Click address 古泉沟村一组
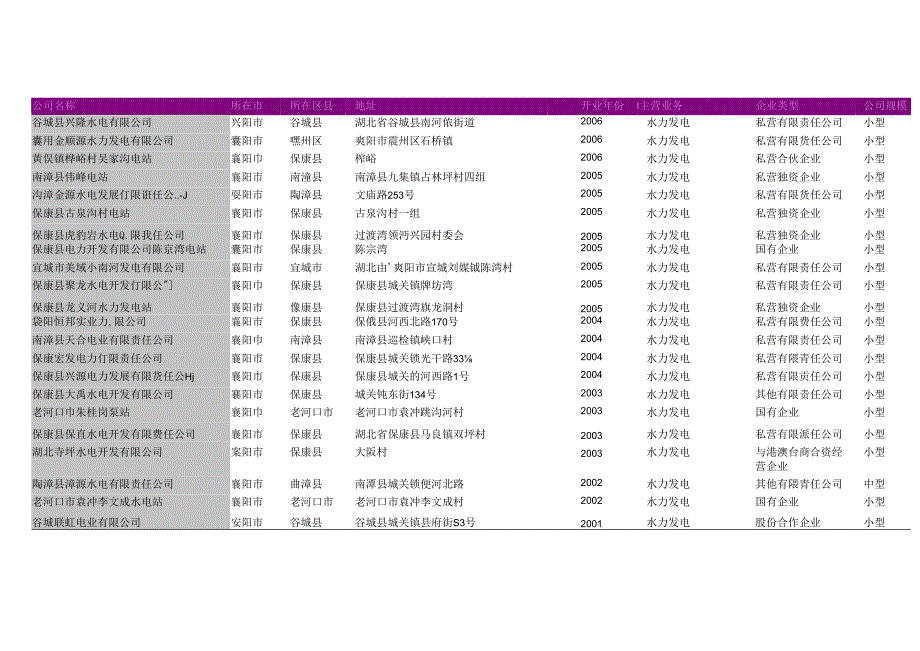Screen dimensions: 920x651 387,213
